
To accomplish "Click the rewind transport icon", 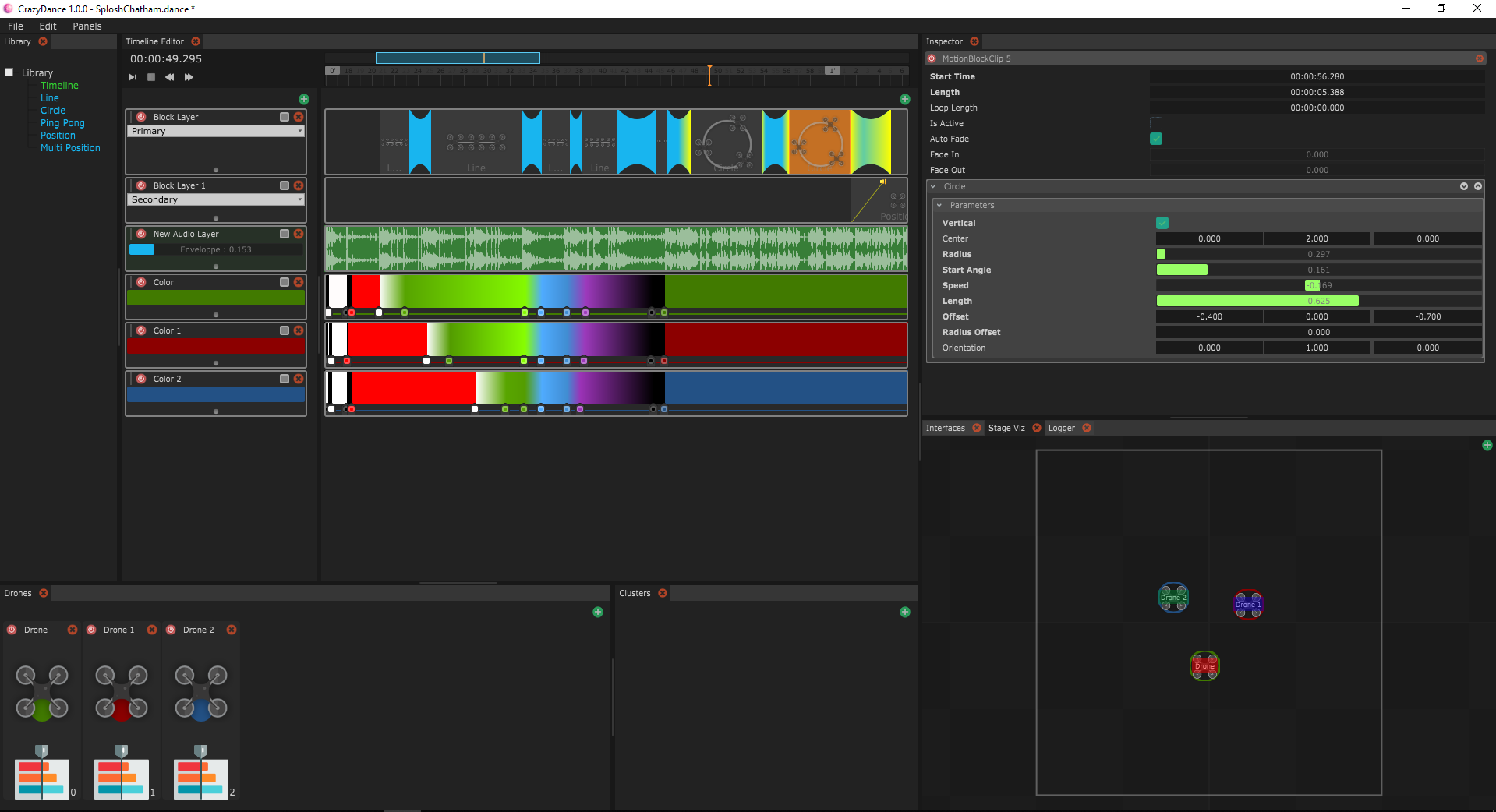I will click(169, 76).
